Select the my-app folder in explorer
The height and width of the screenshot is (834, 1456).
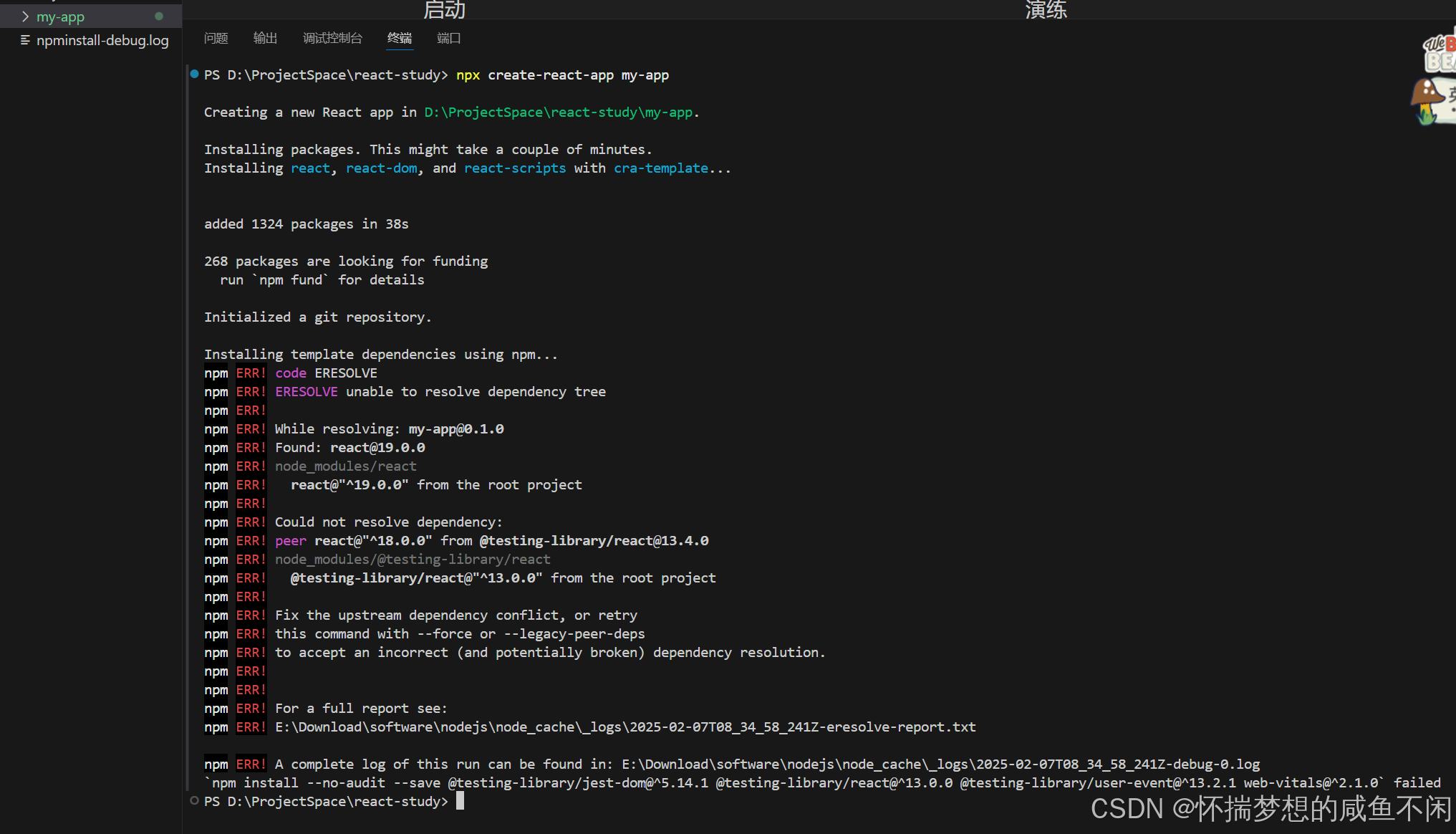61,16
